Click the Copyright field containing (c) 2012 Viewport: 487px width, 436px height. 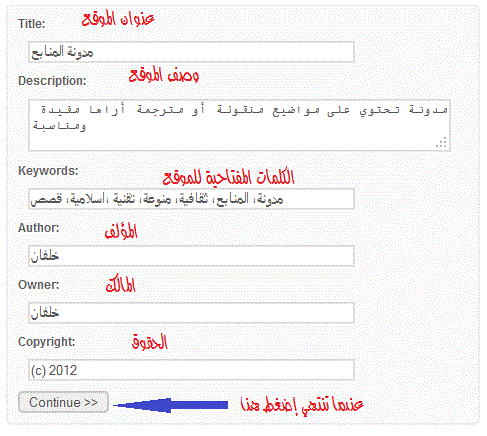click(191, 370)
